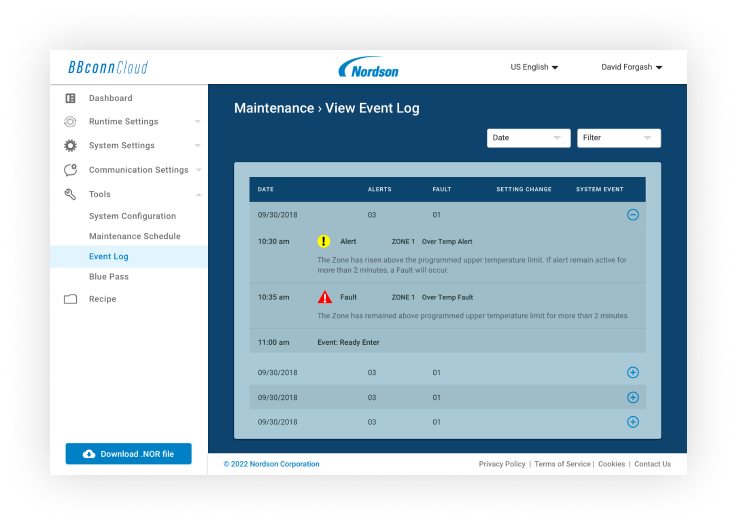The image size is (737, 525).
Task: Click the Runtime Settings circular icon
Action: pos(70,122)
